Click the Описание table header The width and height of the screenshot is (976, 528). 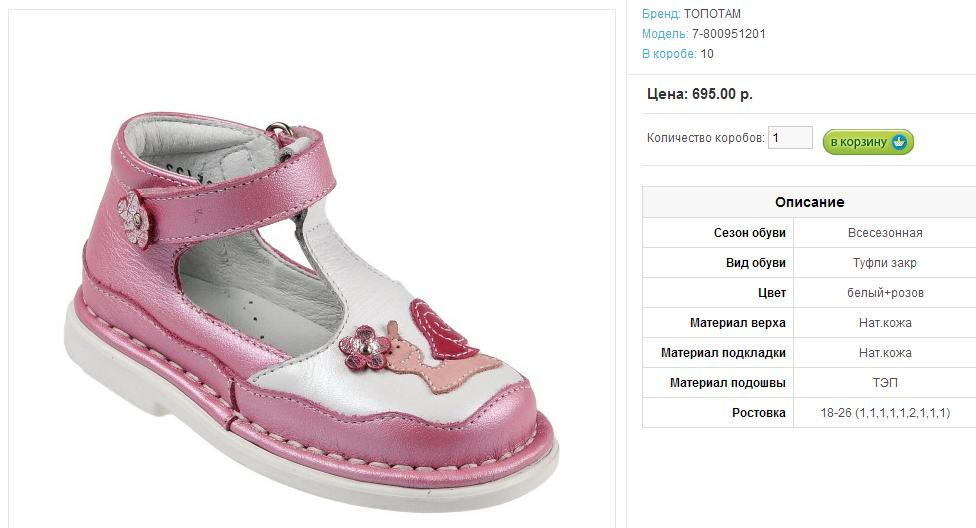[x=809, y=202]
